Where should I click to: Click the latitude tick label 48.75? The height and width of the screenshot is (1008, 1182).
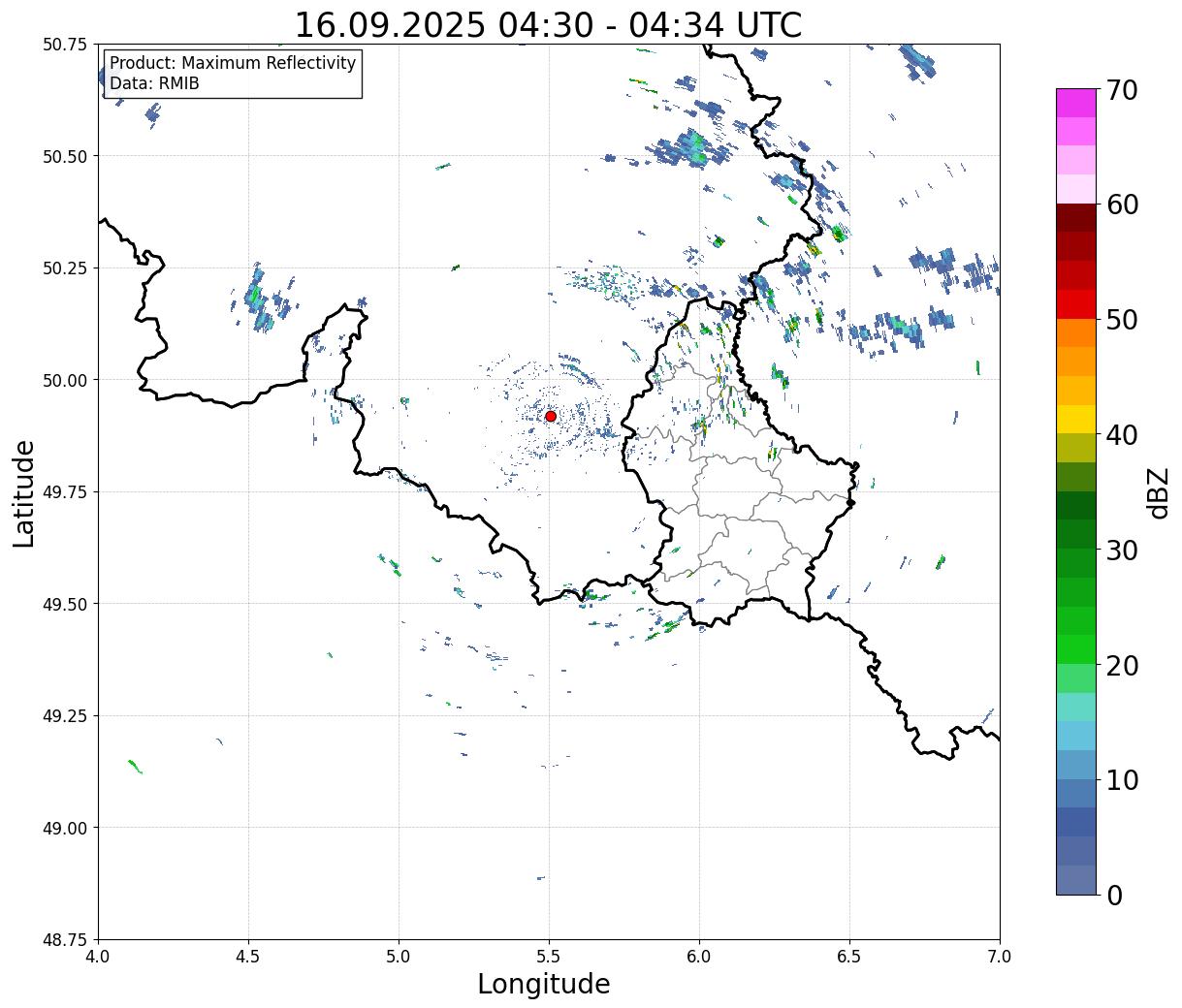coord(65,940)
